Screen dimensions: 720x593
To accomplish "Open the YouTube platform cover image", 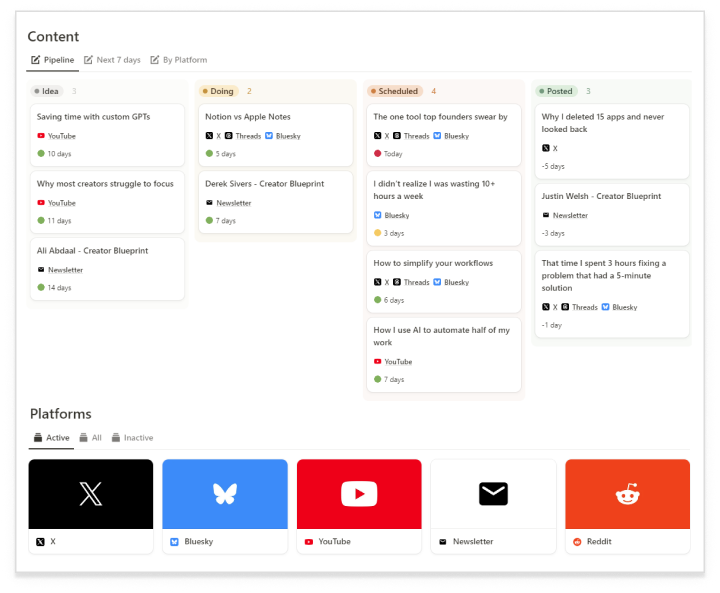I will tap(359, 494).
